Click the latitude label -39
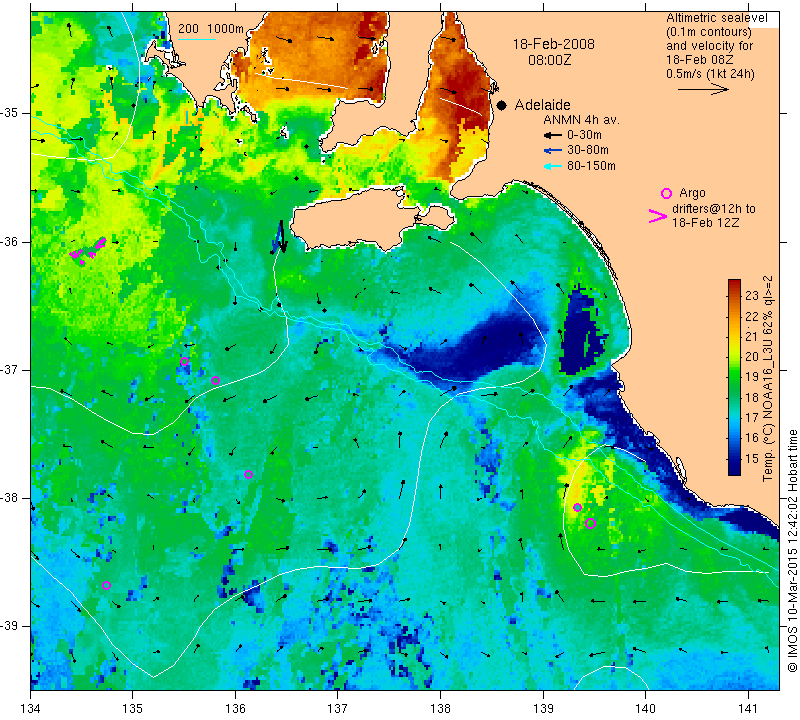The height and width of the screenshot is (720, 800). tap(10, 626)
